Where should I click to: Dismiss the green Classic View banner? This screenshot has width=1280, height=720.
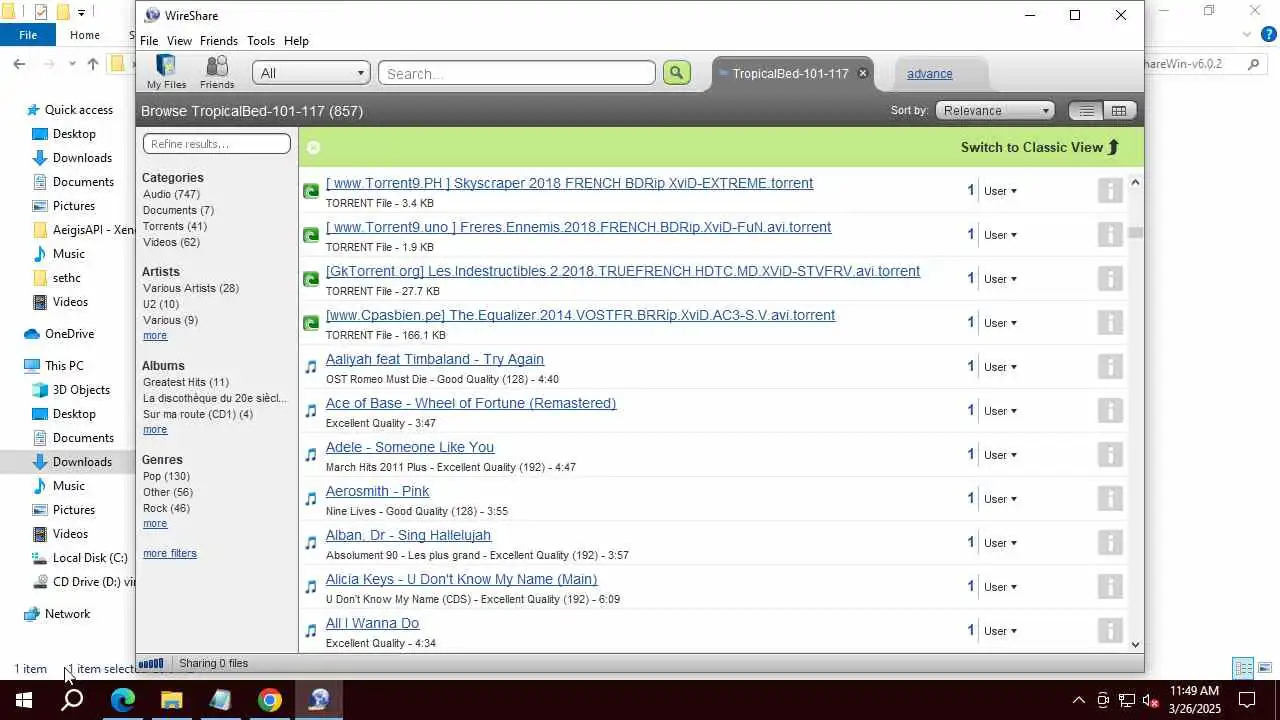pyautogui.click(x=313, y=147)
